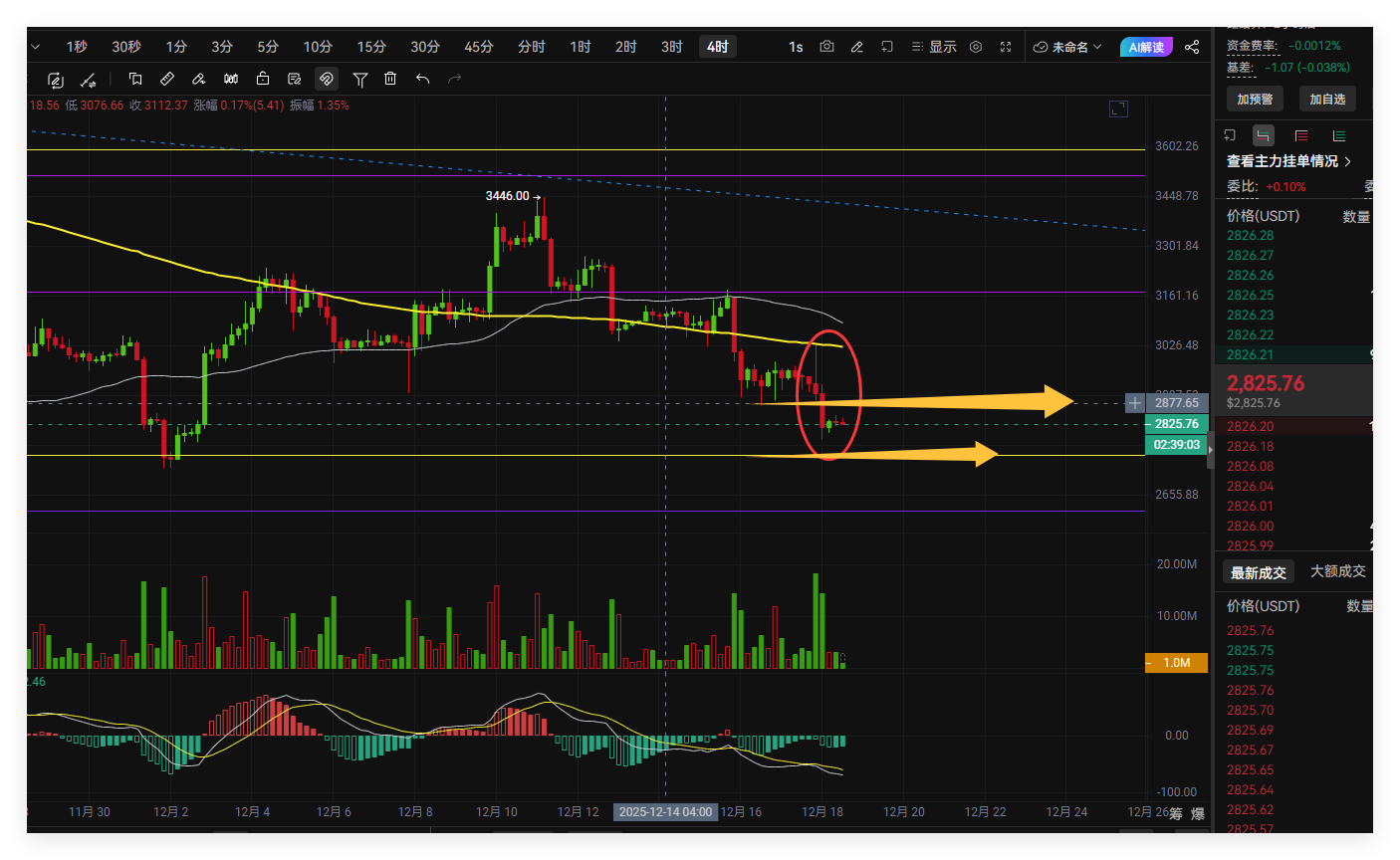Screen dimensions: 1400x860
Task: Open chart settings hexagon icon
Action: point(976,47)
